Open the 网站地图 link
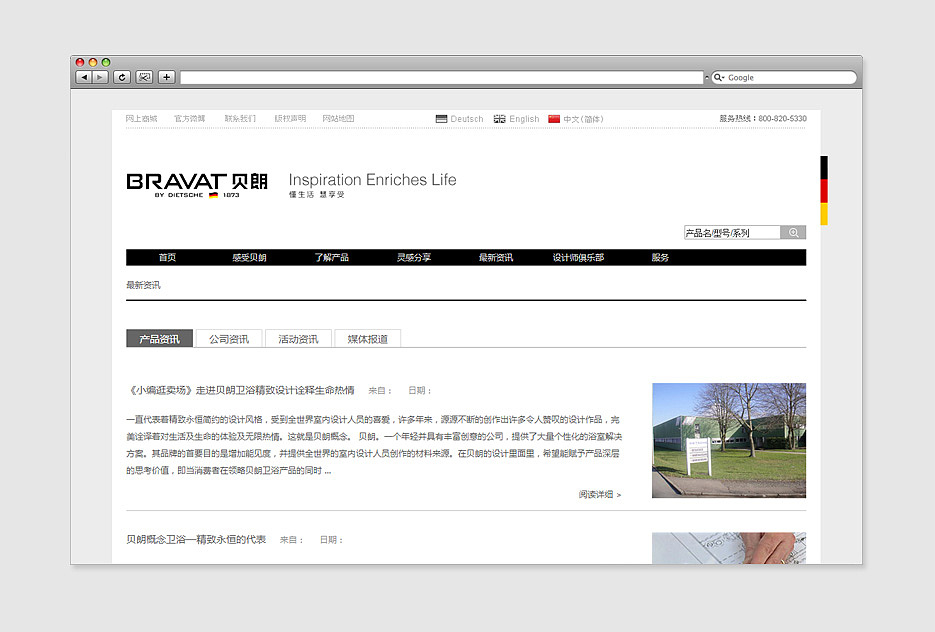 point(339,119)
